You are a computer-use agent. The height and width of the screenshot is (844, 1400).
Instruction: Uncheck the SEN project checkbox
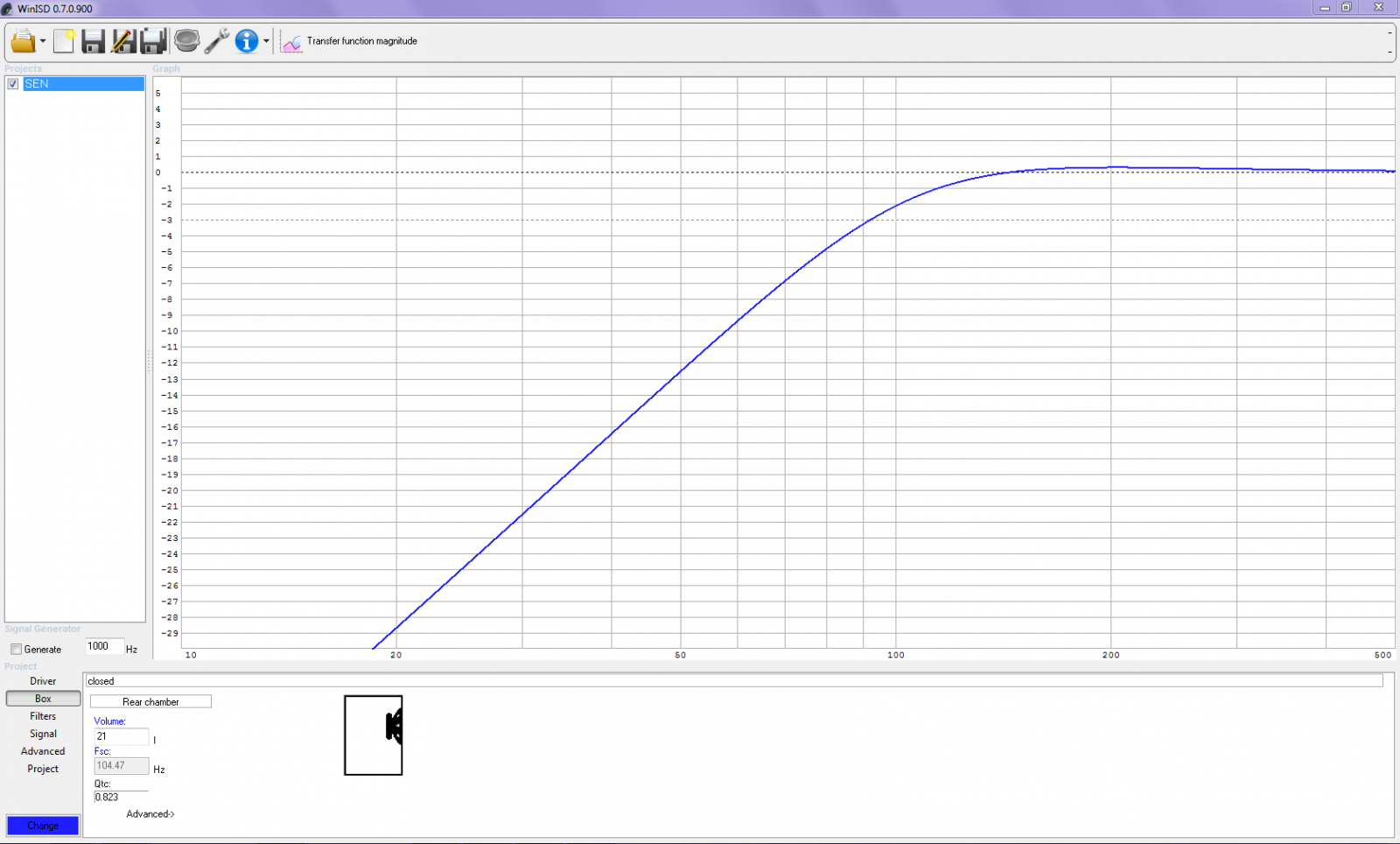(13, 84)
